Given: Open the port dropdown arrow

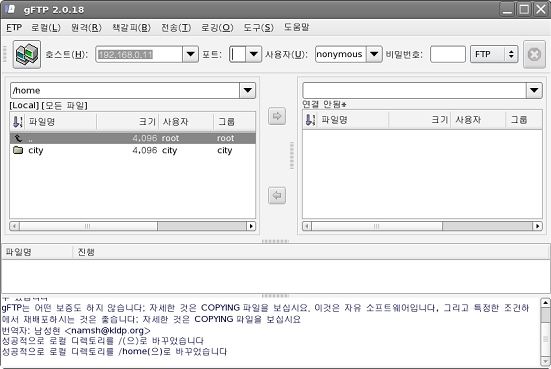Looking at the screenshot, I should 253,54.
